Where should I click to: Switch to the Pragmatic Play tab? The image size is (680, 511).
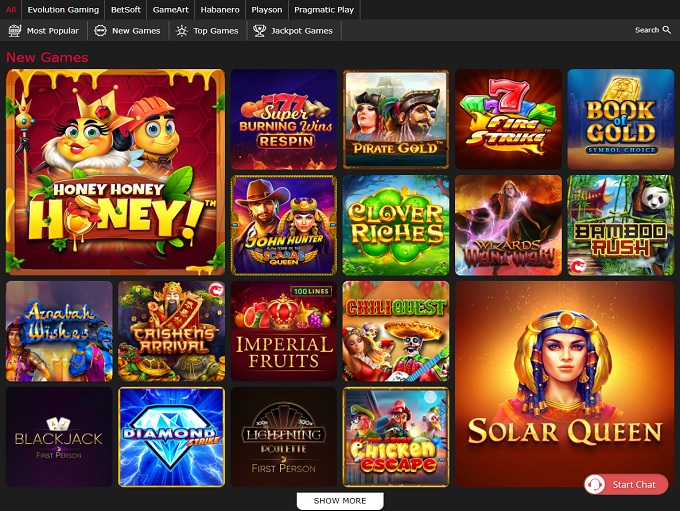point(324,9)
